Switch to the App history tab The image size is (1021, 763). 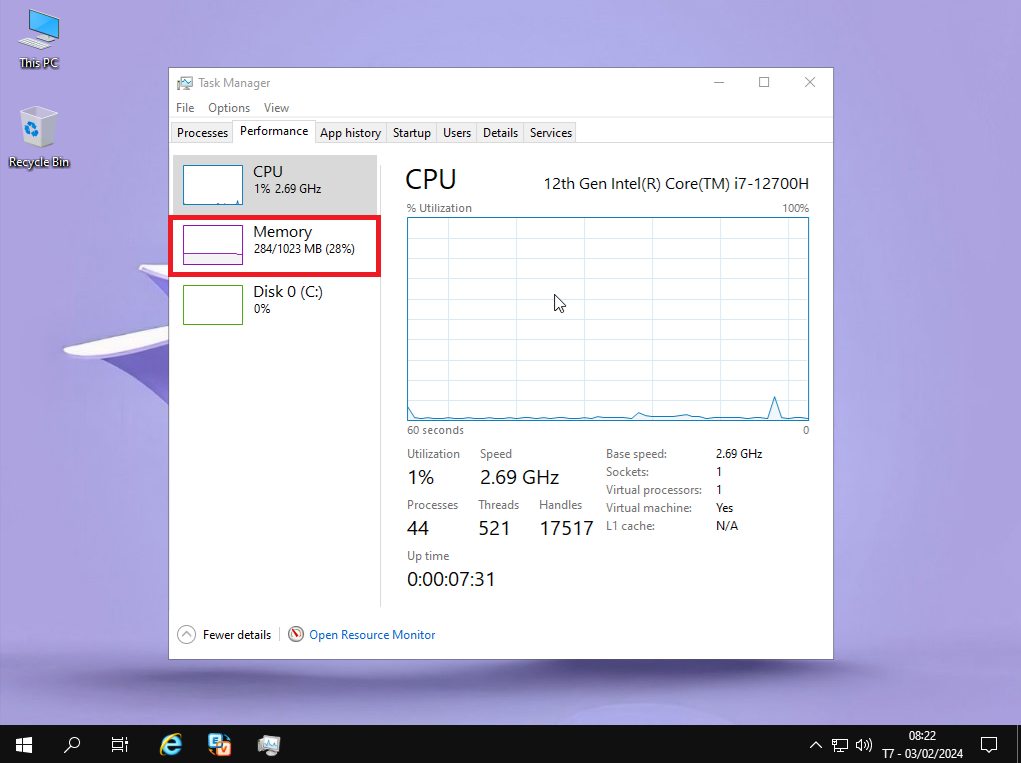pos(350,133)
